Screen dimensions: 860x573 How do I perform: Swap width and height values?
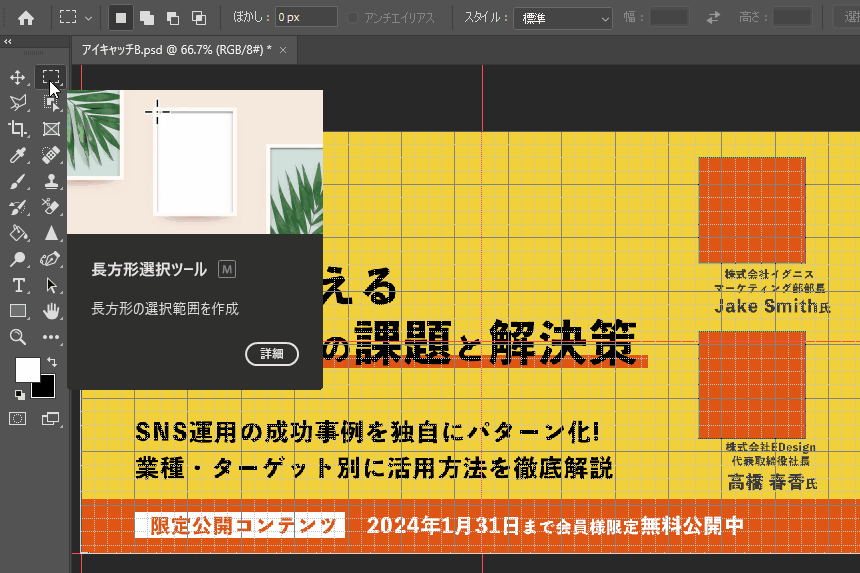(x=713, y=18)
